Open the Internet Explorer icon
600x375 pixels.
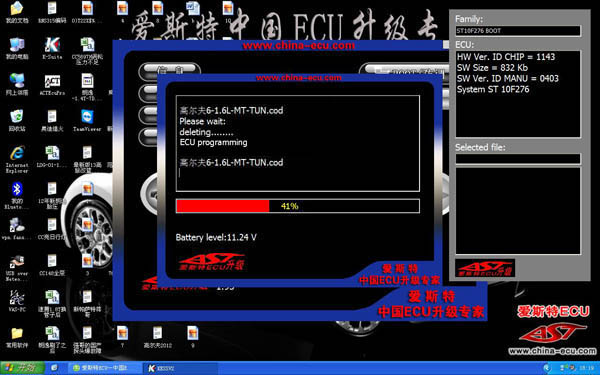pyautogui.click(x=17, y=159)
